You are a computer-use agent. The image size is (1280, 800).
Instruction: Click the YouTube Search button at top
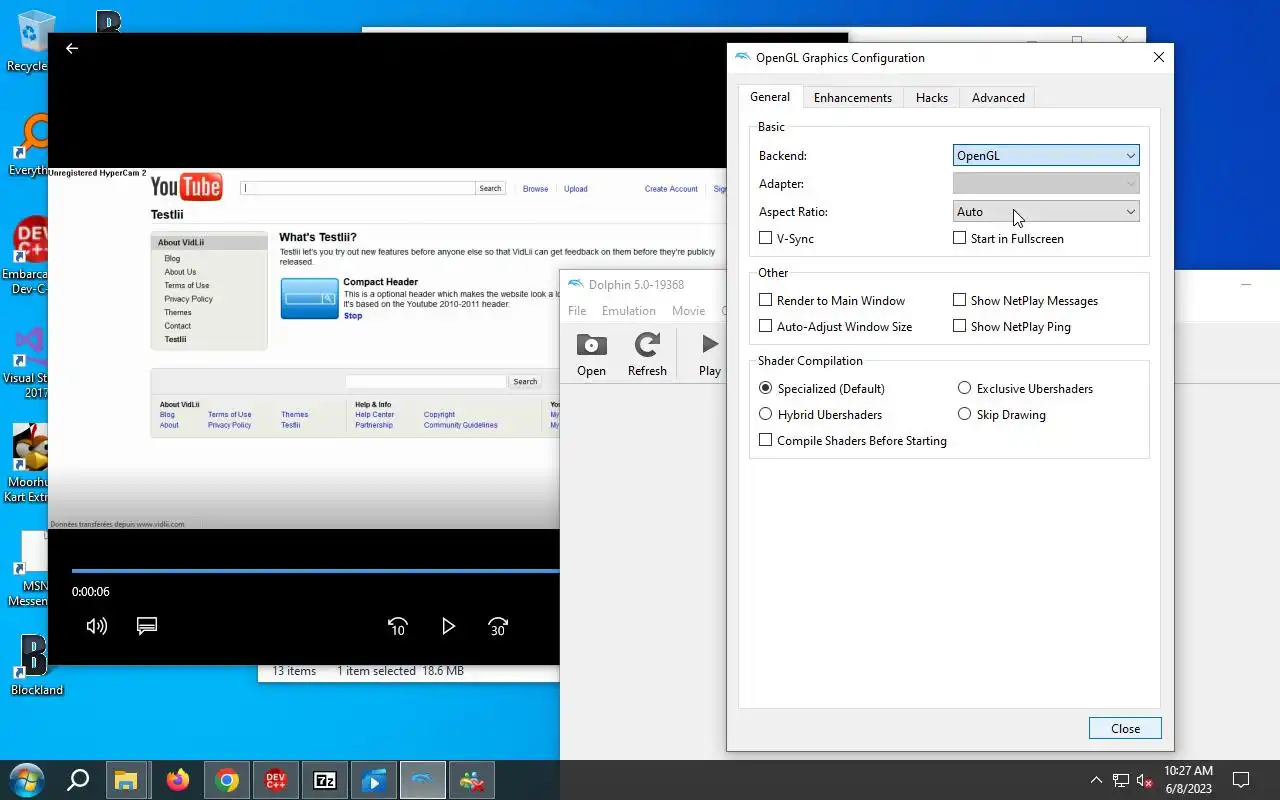(x=490, y=188)
